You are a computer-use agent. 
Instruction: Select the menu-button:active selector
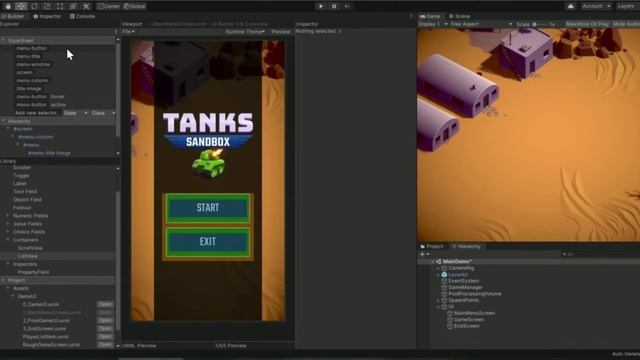[41, 105]
